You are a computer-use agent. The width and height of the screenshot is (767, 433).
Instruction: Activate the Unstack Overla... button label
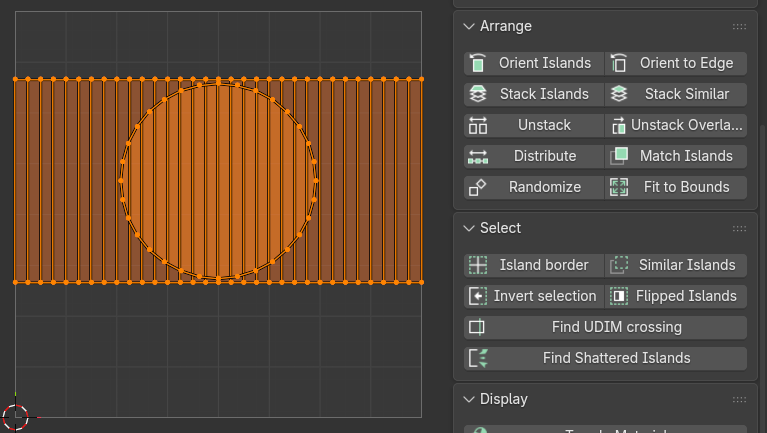[686, 125]
